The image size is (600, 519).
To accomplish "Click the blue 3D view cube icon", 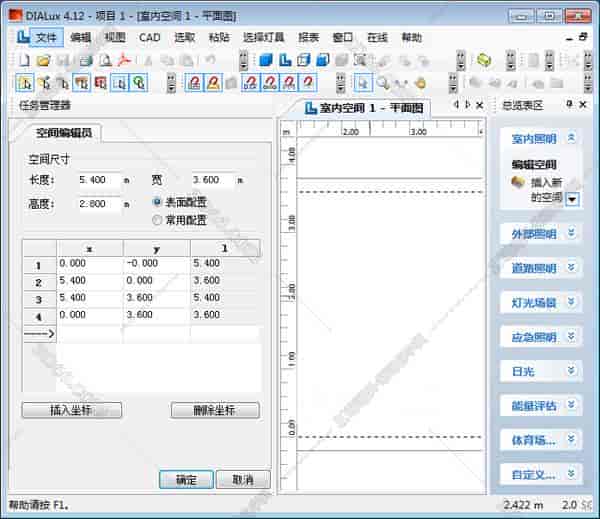I will click(266, 61).
